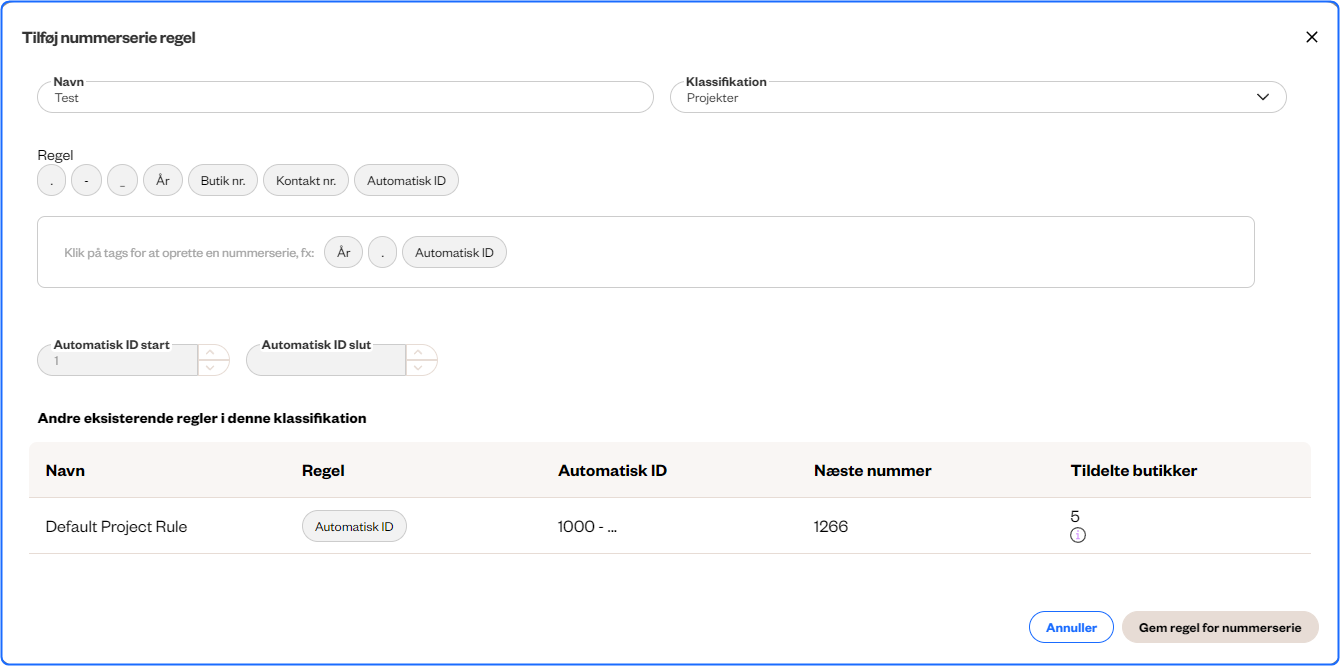Open the Klassifikation dropdown

(977, 98)
